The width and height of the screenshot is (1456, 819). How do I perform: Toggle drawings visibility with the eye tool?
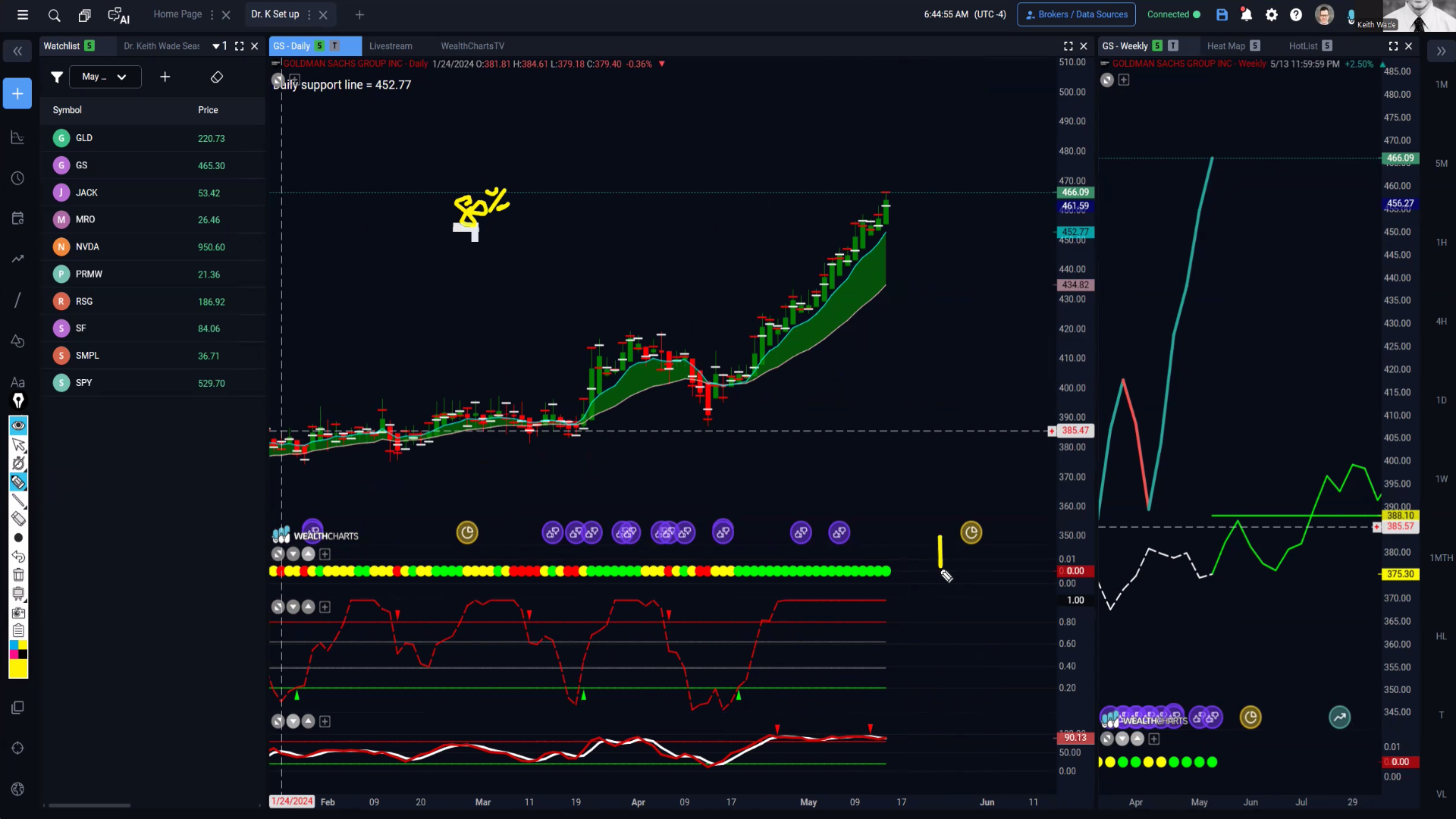click(18, 425)
